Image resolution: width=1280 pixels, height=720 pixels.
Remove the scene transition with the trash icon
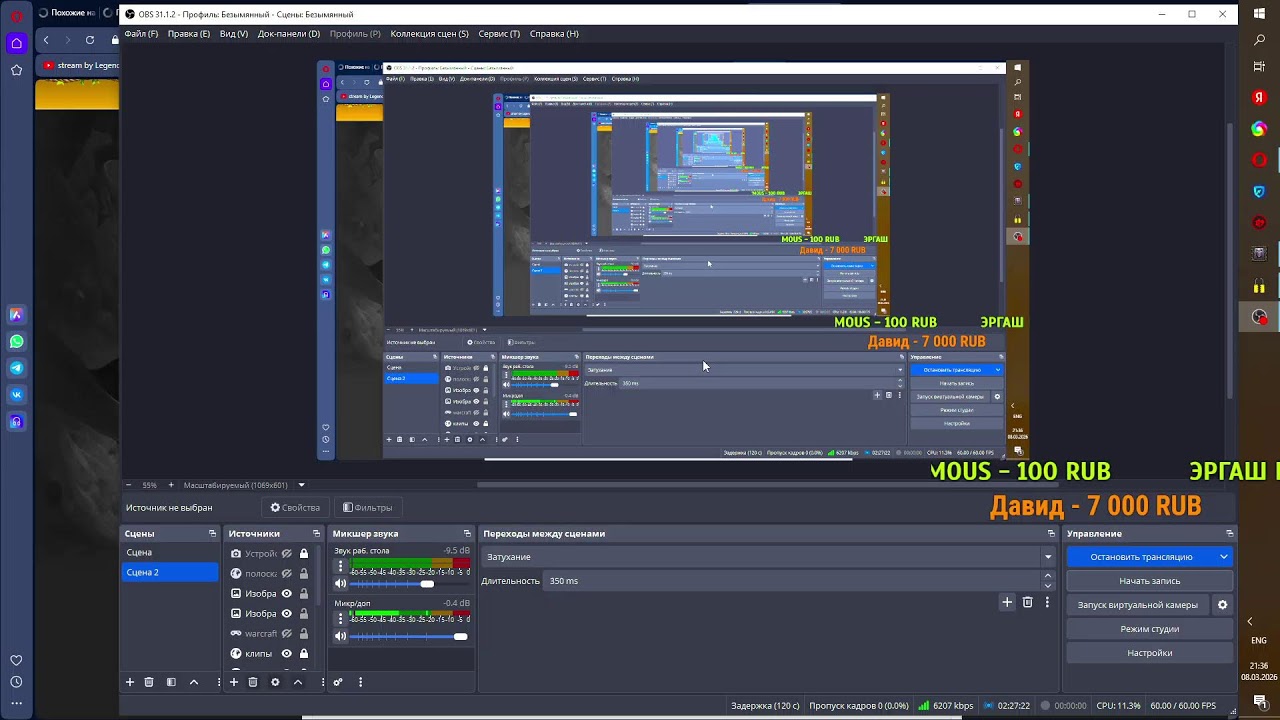coord(1027,602)
